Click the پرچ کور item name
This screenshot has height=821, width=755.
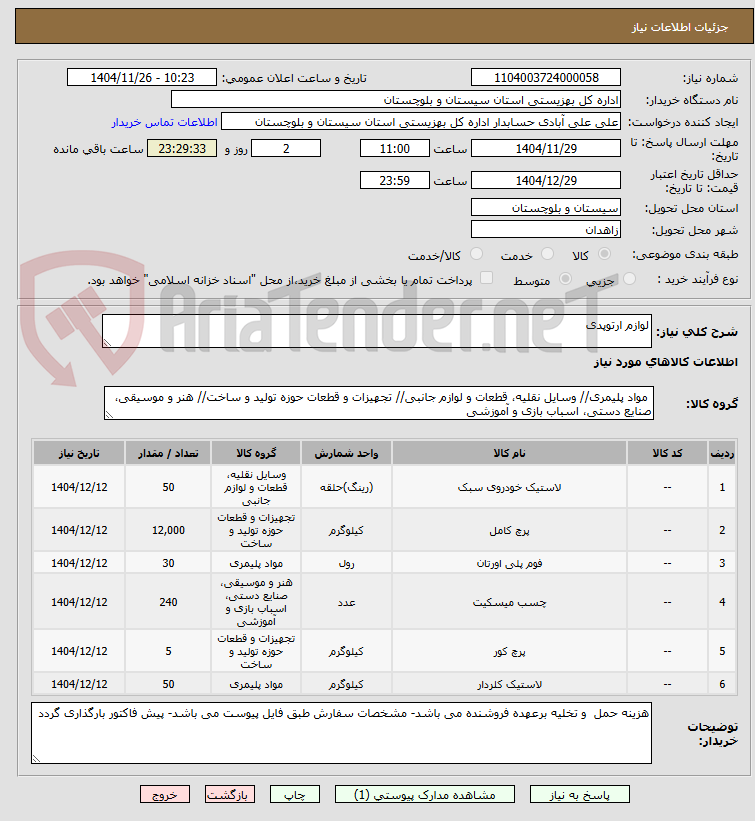pyautogui.click(x=509, y=651)
